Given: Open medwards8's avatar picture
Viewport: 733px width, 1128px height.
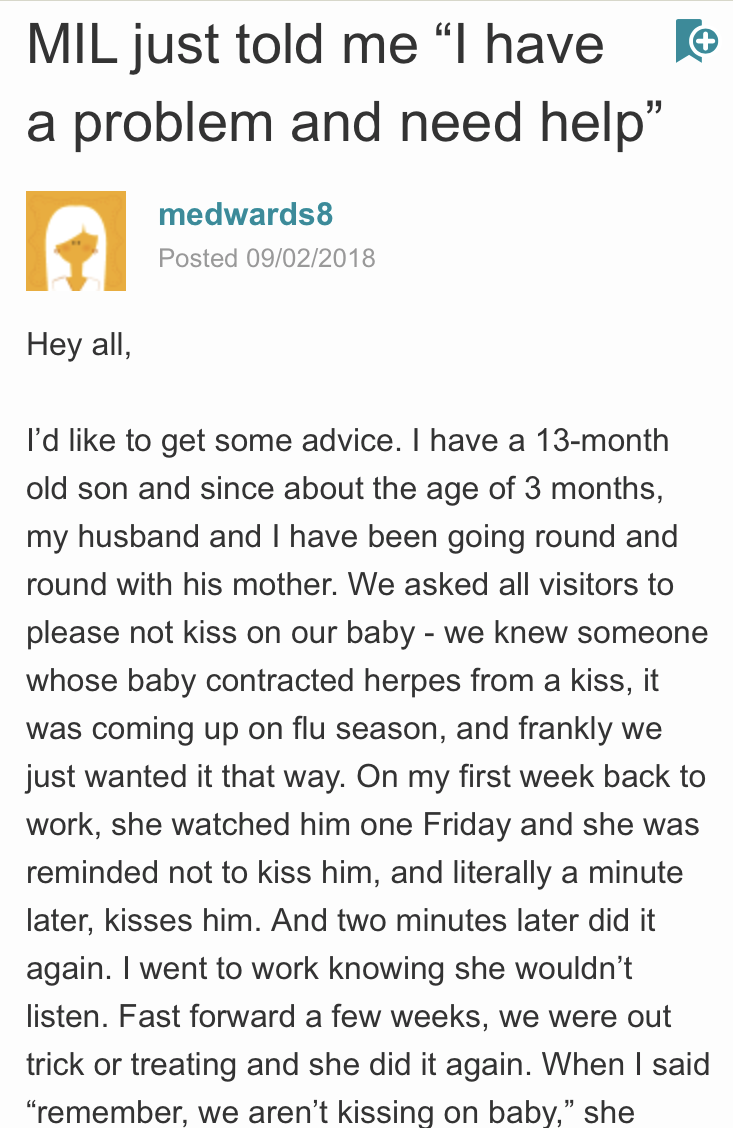Looking at the screenshot, I should pyautogui.click(x=76, y=241).
